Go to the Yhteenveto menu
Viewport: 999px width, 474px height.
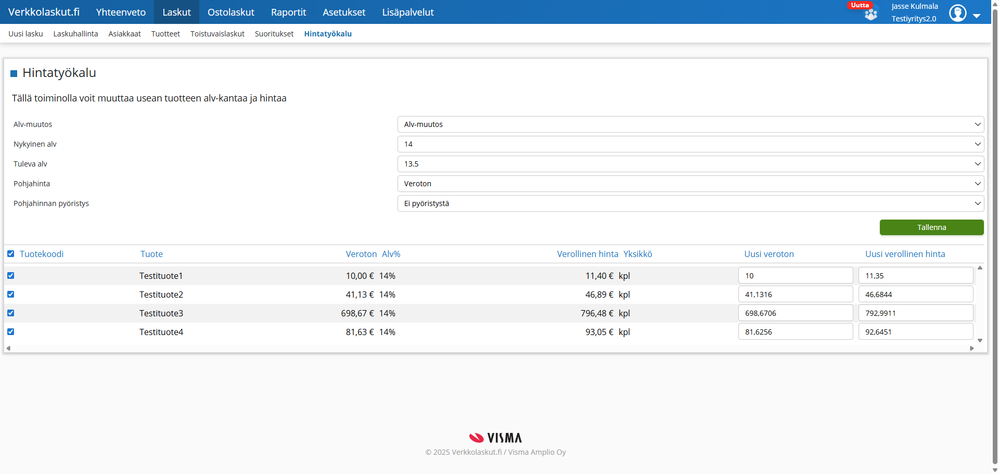click(x=120, y=12)
